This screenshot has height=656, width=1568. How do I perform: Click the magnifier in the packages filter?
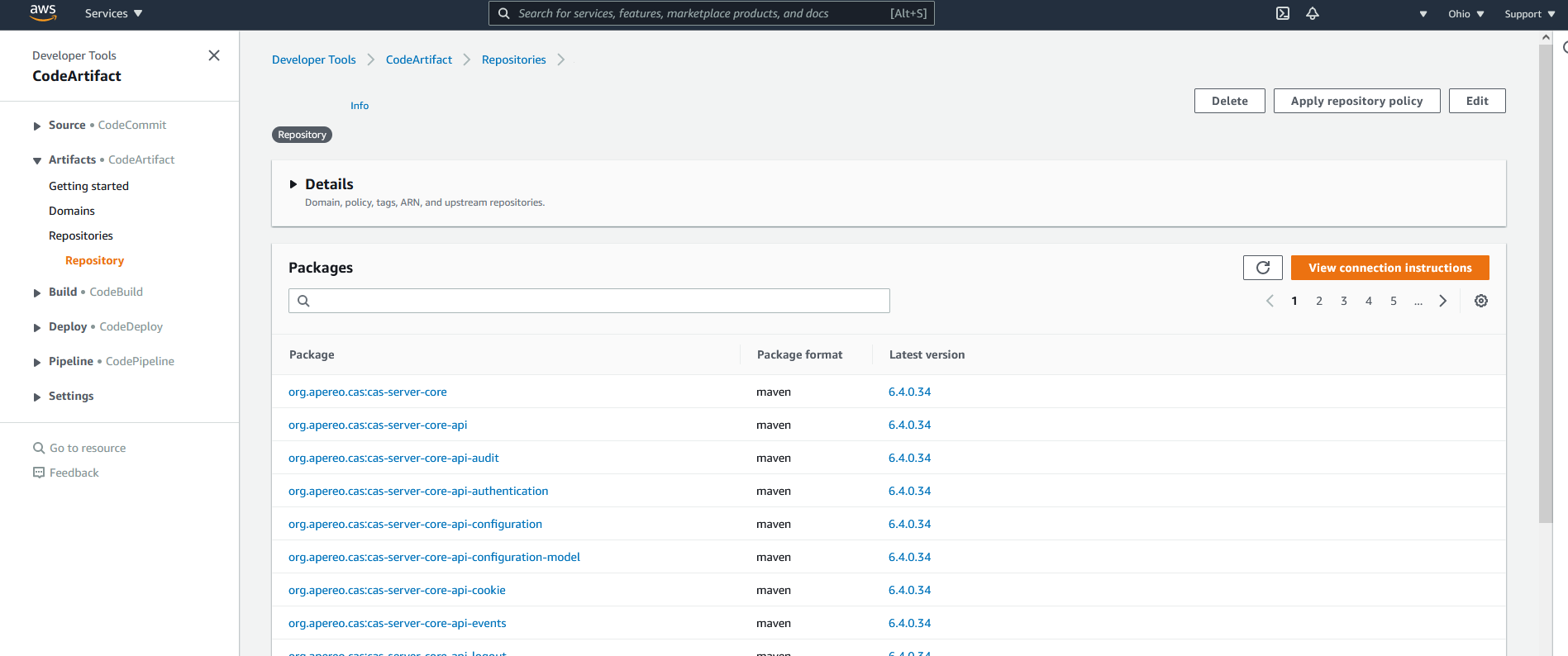coord(303,301)
